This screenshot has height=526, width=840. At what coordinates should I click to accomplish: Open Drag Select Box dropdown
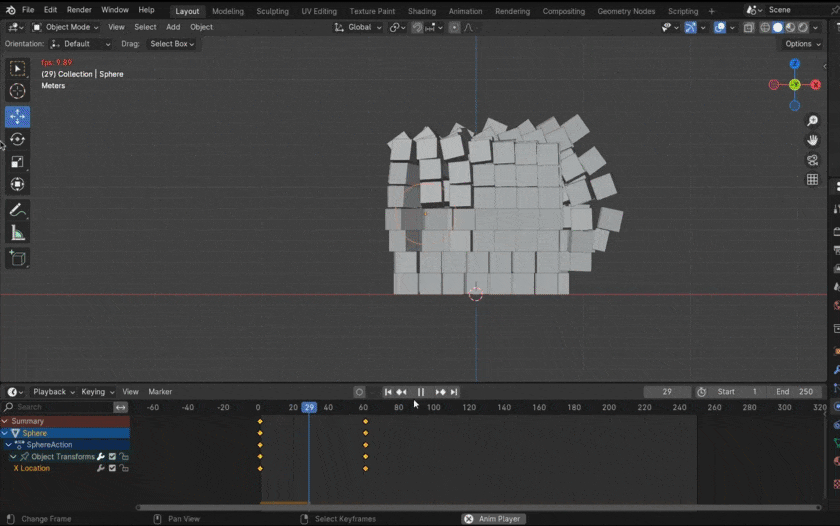[x=171, y=44]
